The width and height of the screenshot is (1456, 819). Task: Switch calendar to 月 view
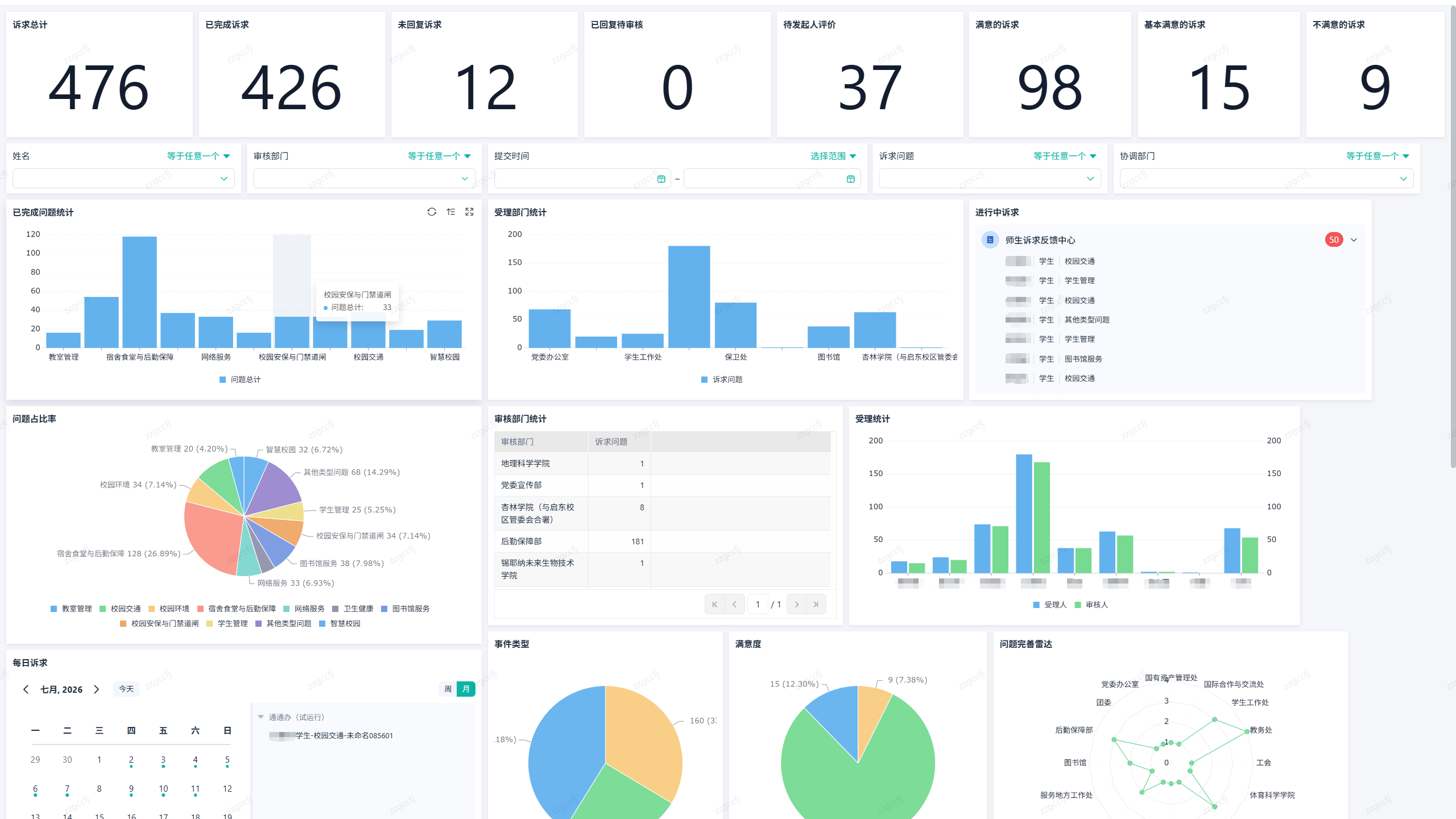tap(466, 689)
